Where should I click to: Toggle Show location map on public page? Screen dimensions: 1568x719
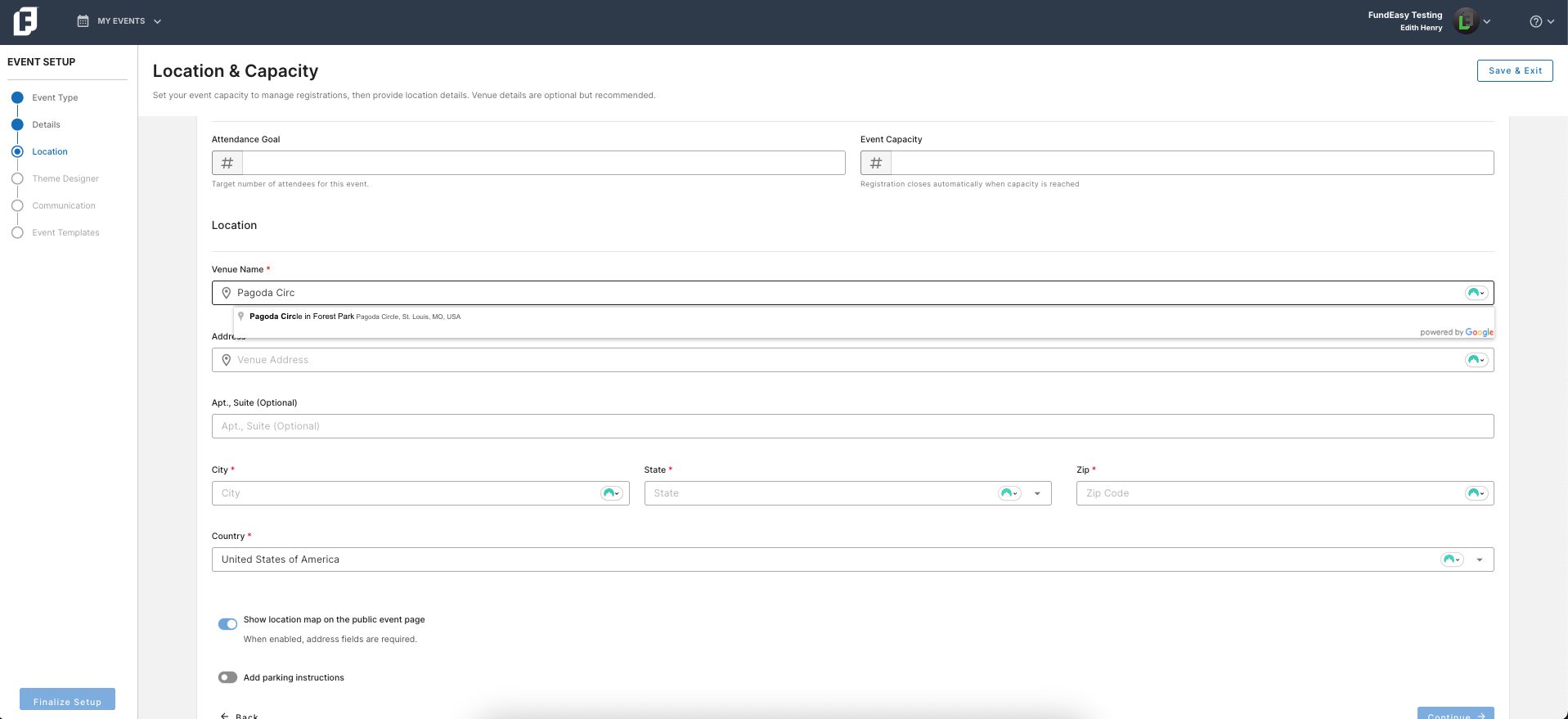click(x=227, y=624)
